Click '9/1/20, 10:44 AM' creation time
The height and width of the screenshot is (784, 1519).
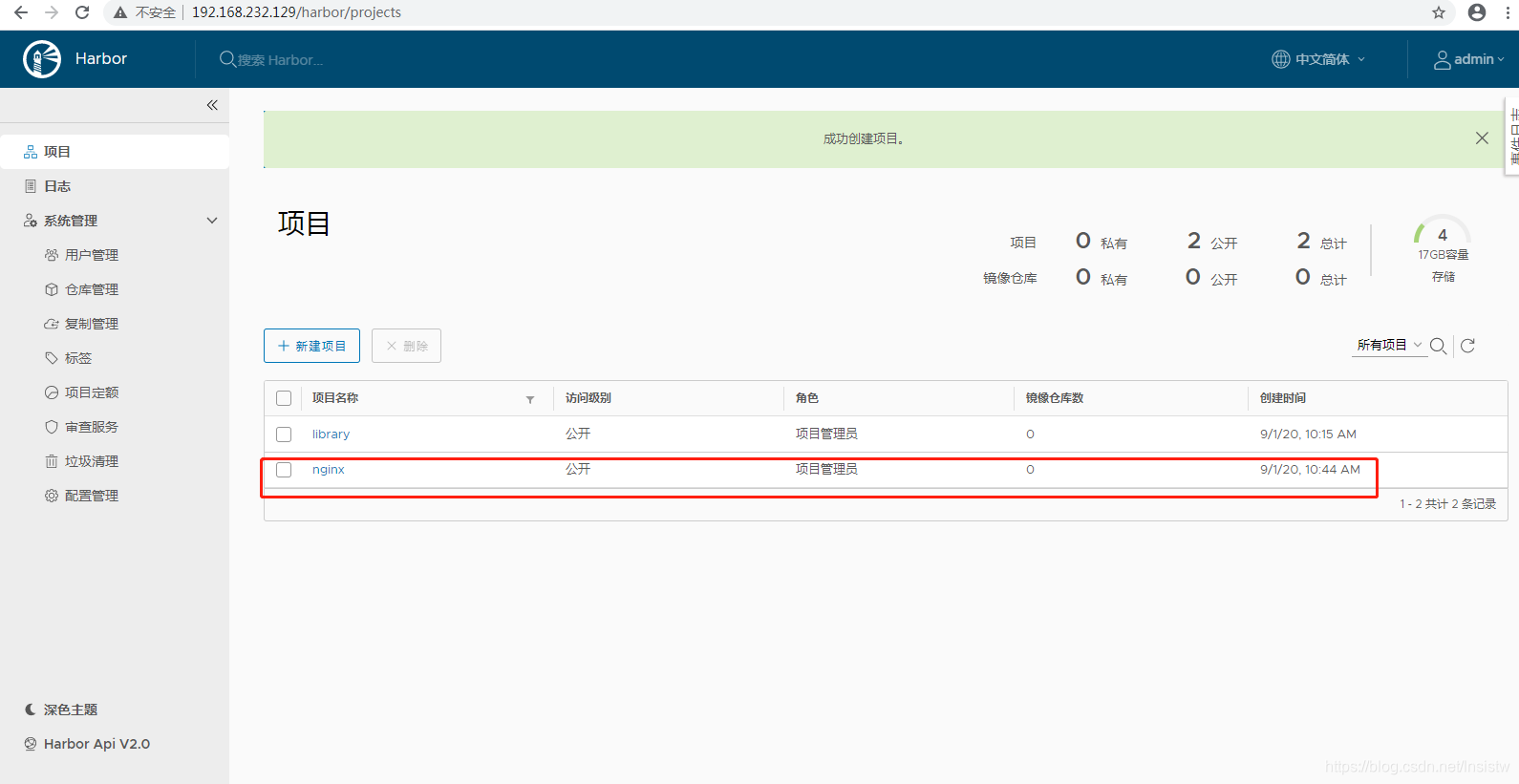1310,470
